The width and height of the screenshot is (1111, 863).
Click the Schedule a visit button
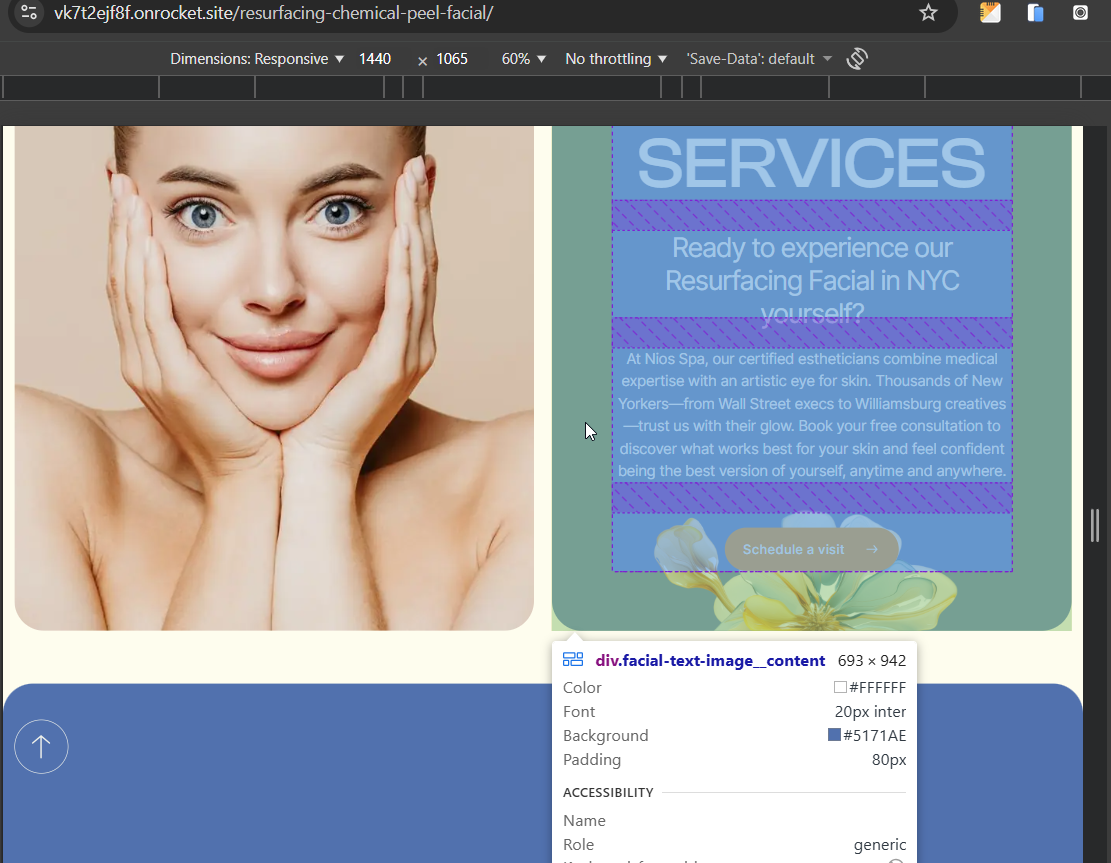click(x=812, y=549)
